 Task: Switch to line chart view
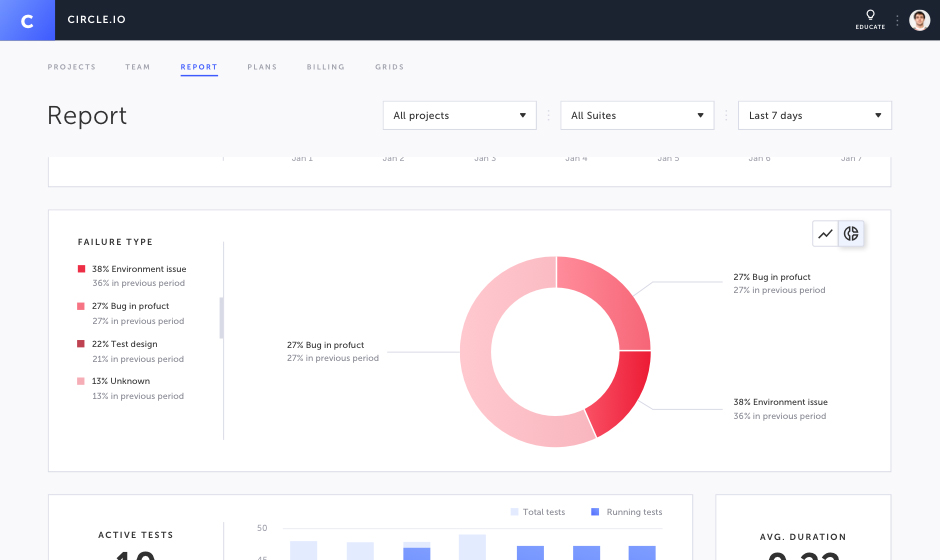pyautogui.click(x=825, y=233)
